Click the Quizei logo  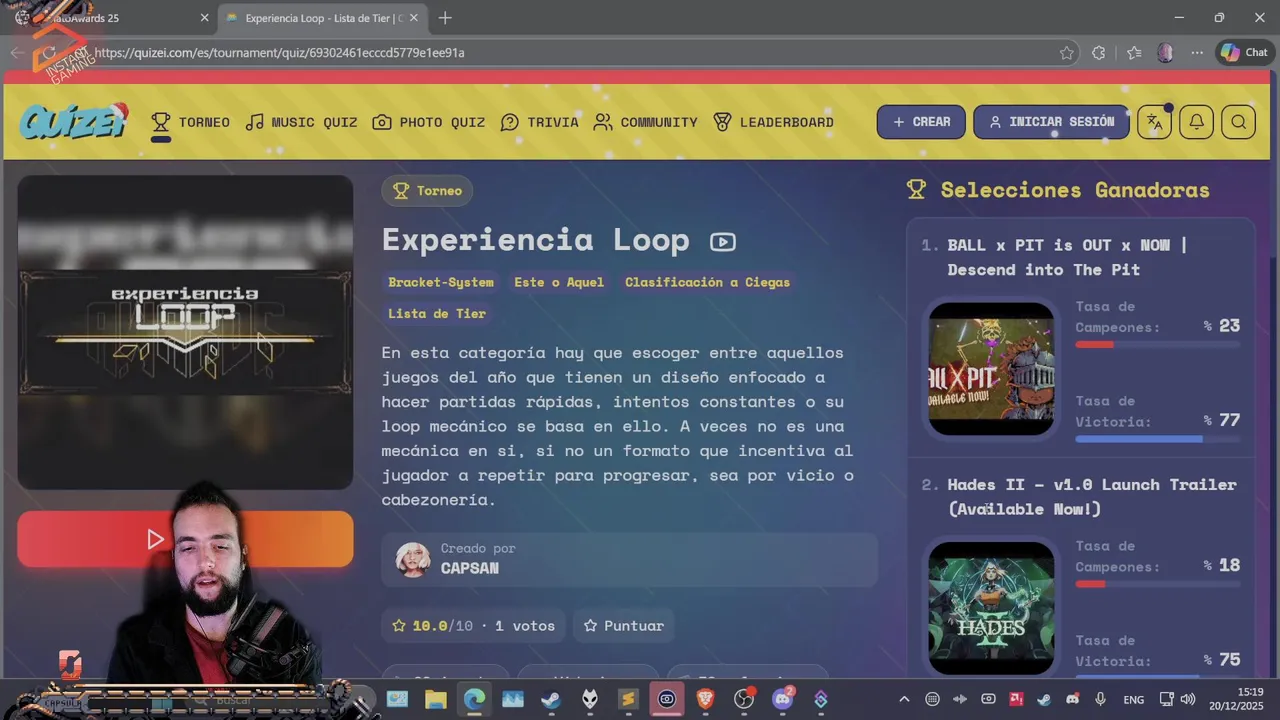(74, 121)
